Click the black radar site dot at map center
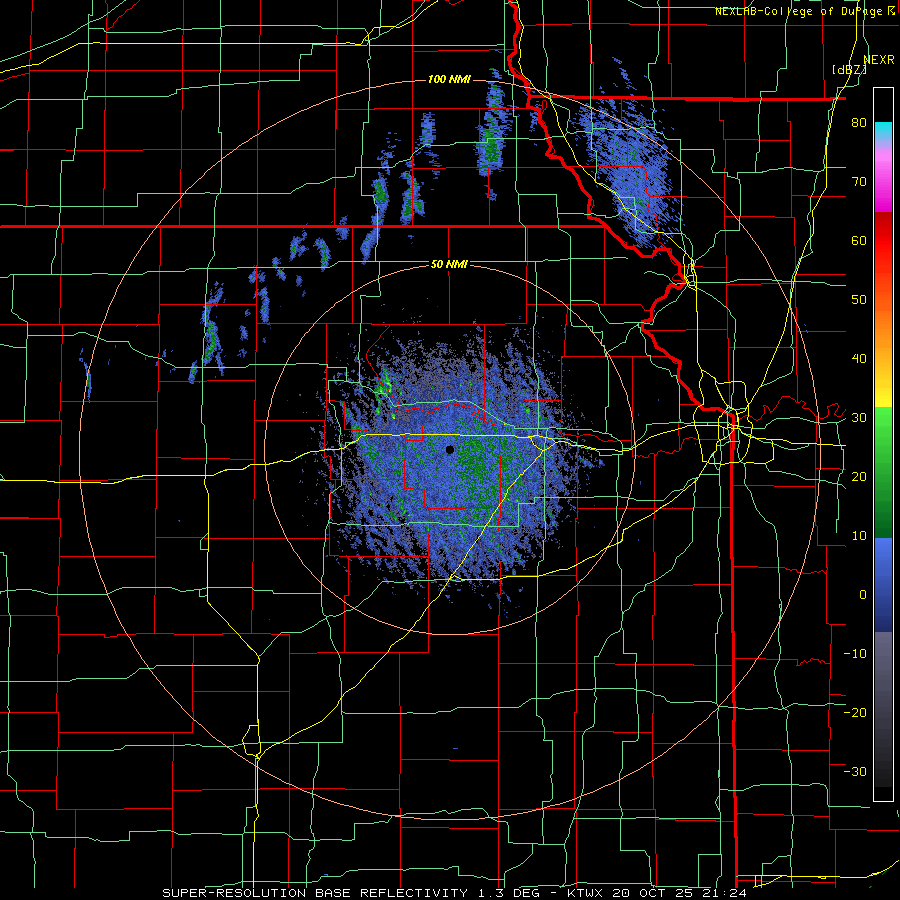Screen dimensions: 900x900 click(x=450, y=449)
